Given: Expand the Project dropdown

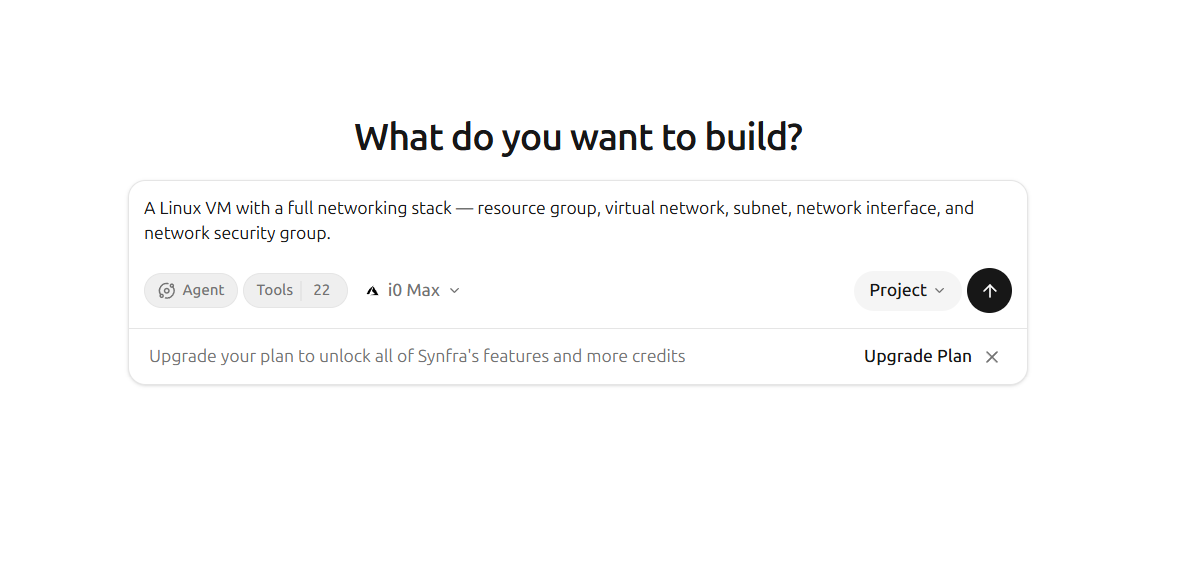Looking at the screenshot, I should tap(907, 291).
